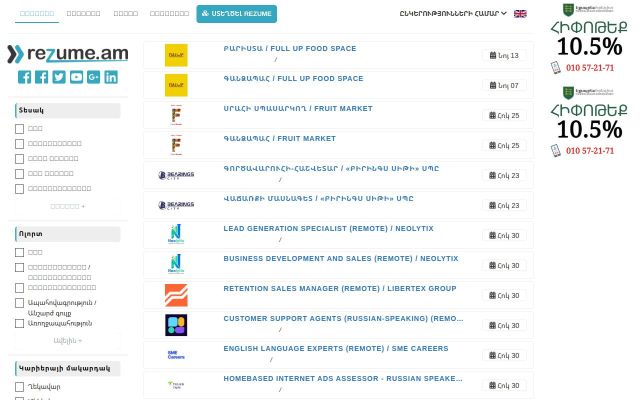Open the leftmost Facebook social icon
This screenshot has width=640, height=400.
click(24, 77)
